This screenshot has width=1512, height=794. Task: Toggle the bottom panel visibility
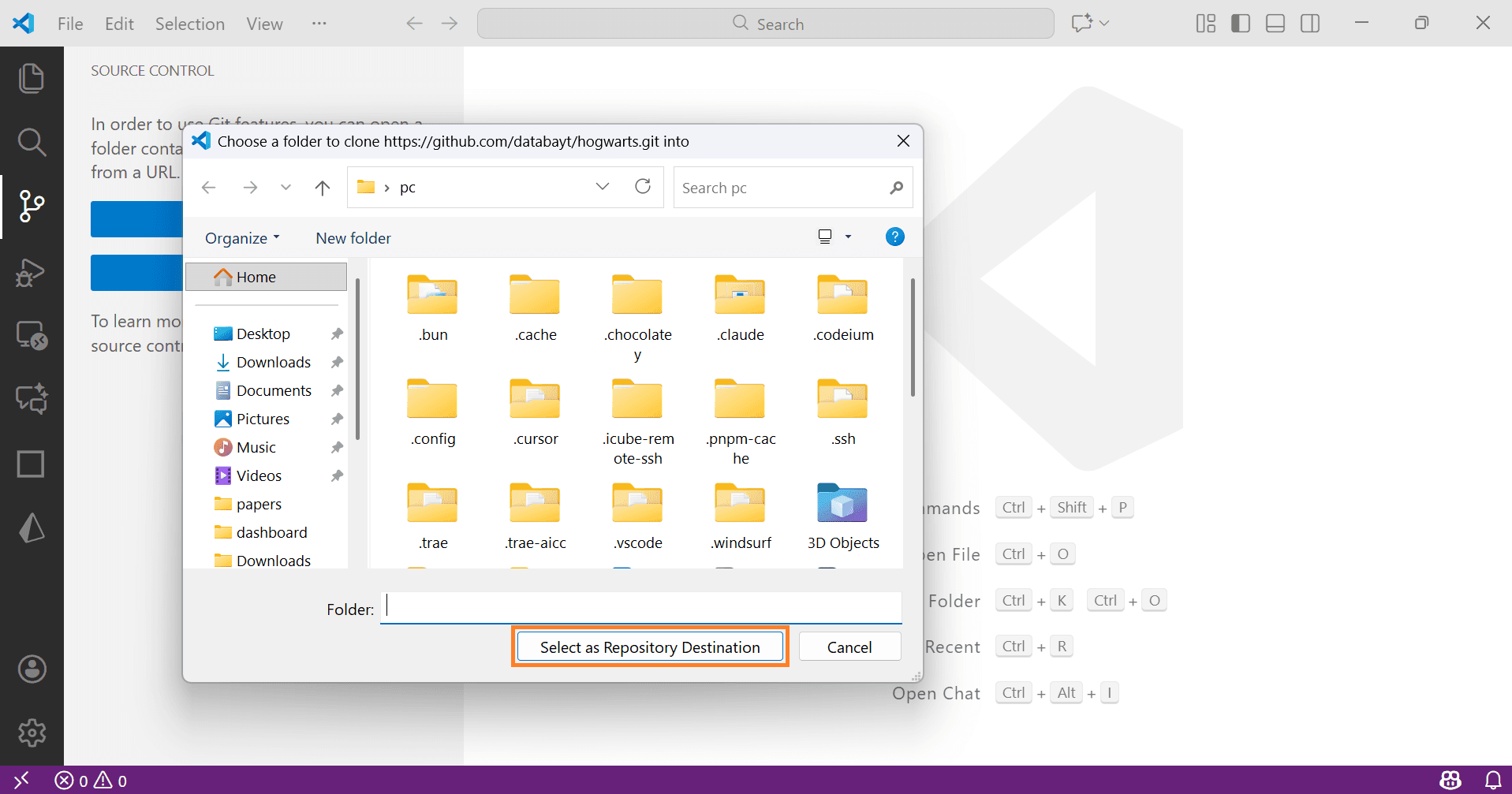pos(1275,23)
